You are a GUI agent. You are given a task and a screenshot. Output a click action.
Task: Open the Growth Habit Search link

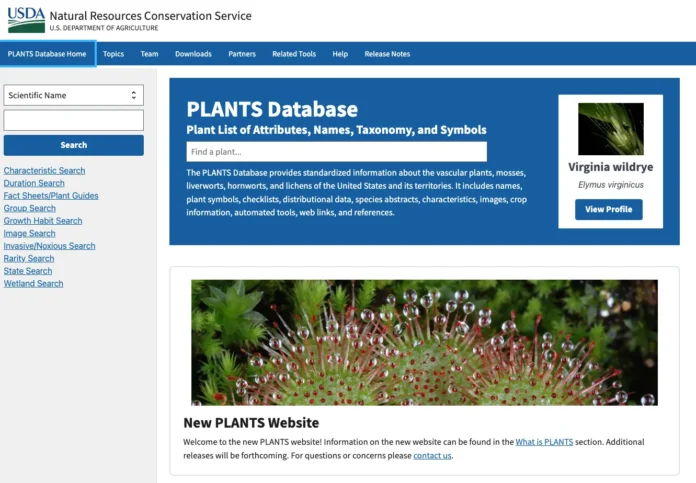(x=43, y=221)
